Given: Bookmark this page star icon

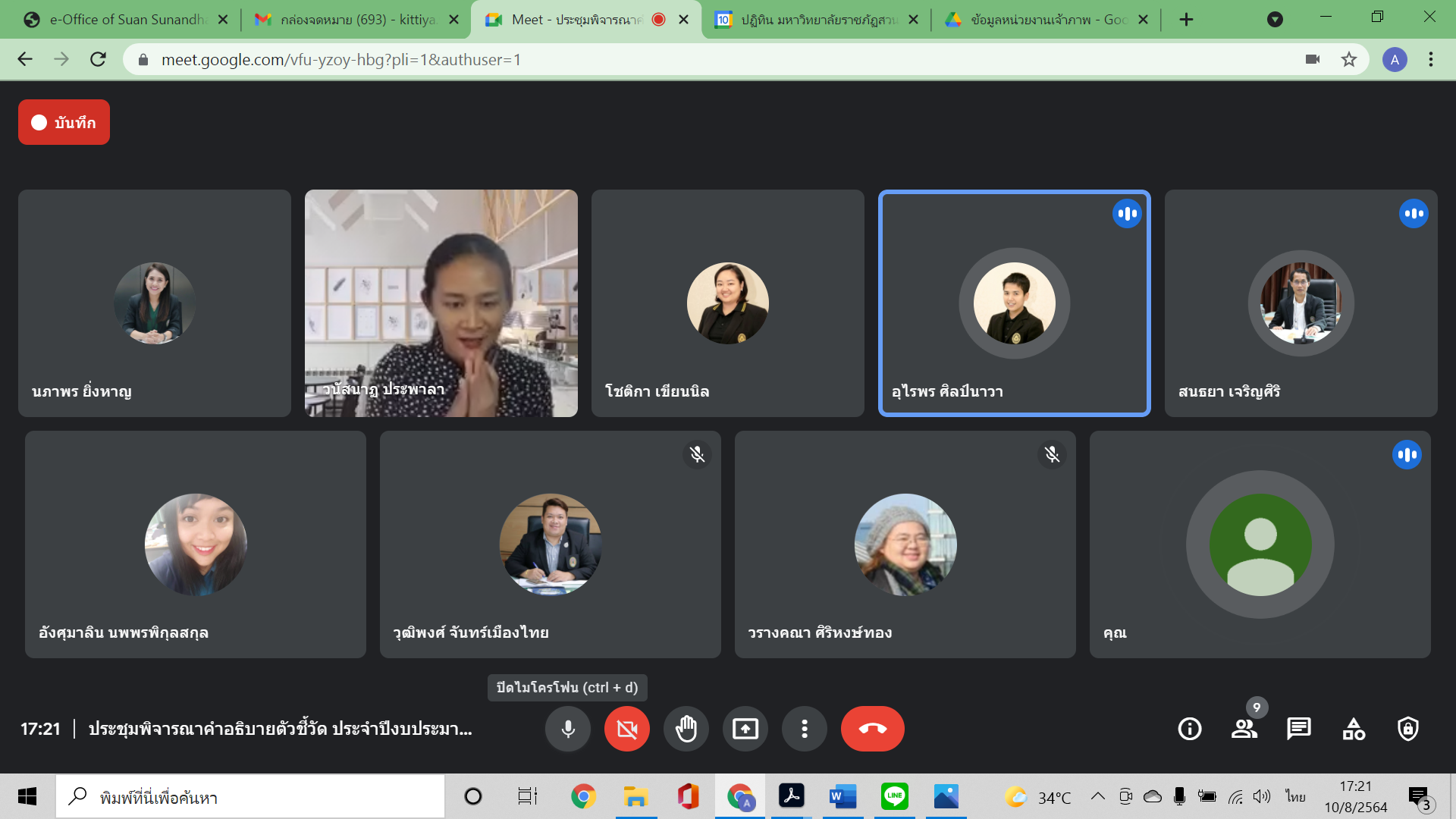Looking at the screenshot, I should coord(1348,59).
